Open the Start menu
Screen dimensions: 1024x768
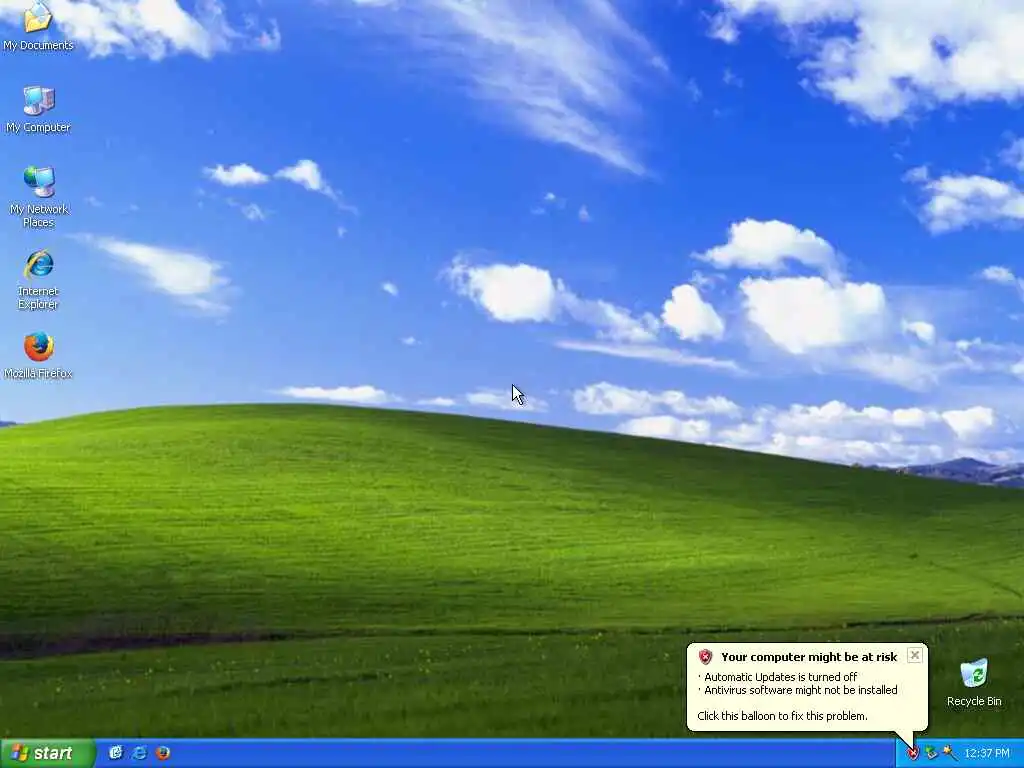[x=48, y=753]
